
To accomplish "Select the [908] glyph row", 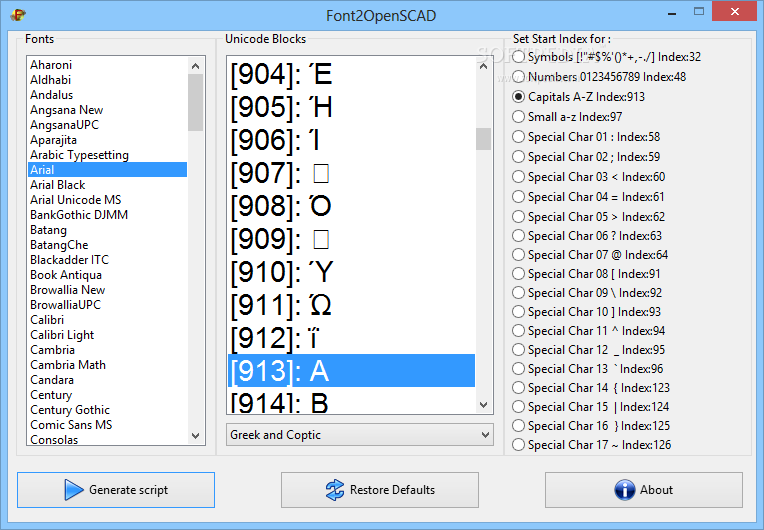I will (x=351, y=206).
